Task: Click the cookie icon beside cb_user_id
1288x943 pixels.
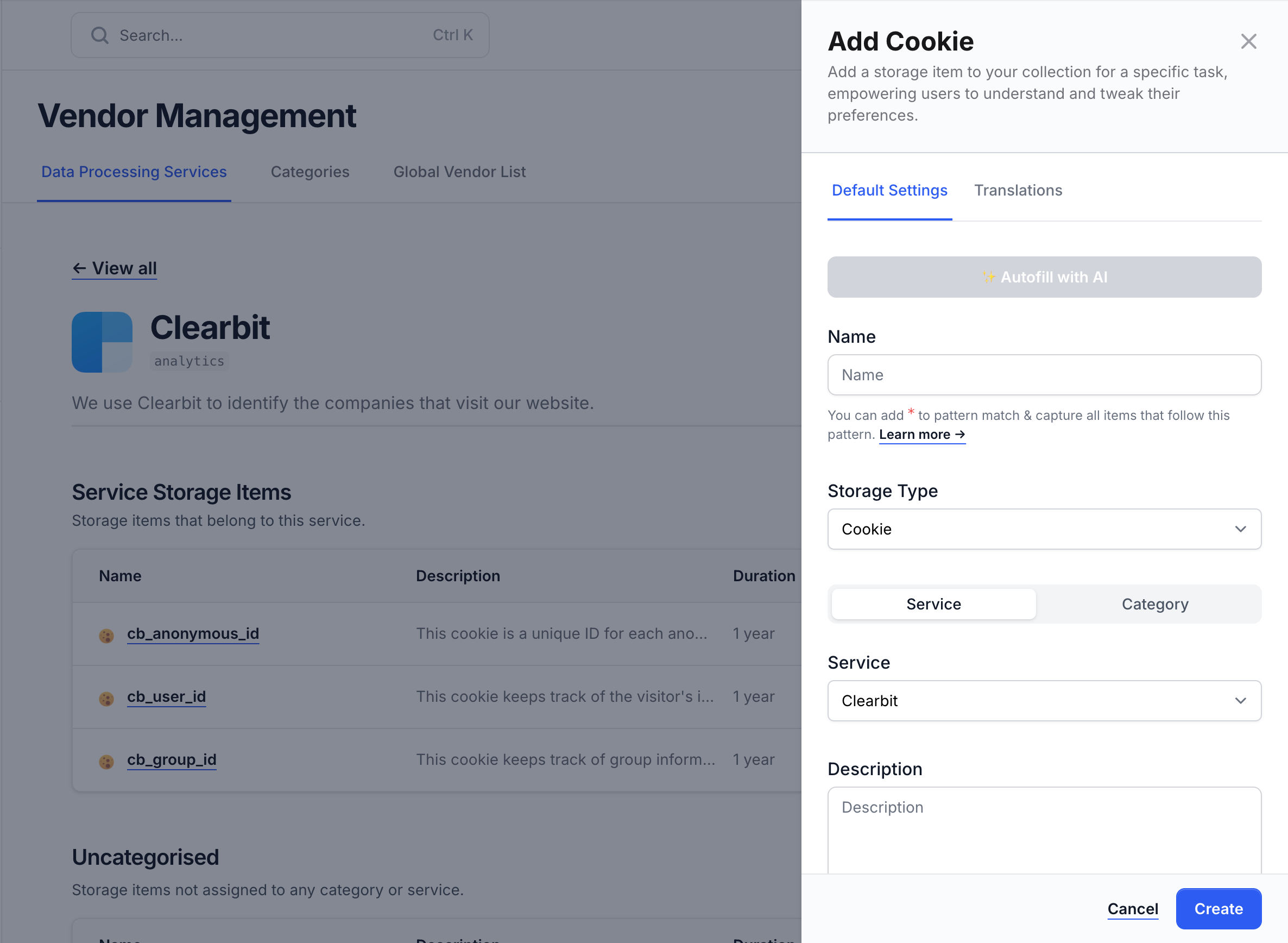Action: 106,698
